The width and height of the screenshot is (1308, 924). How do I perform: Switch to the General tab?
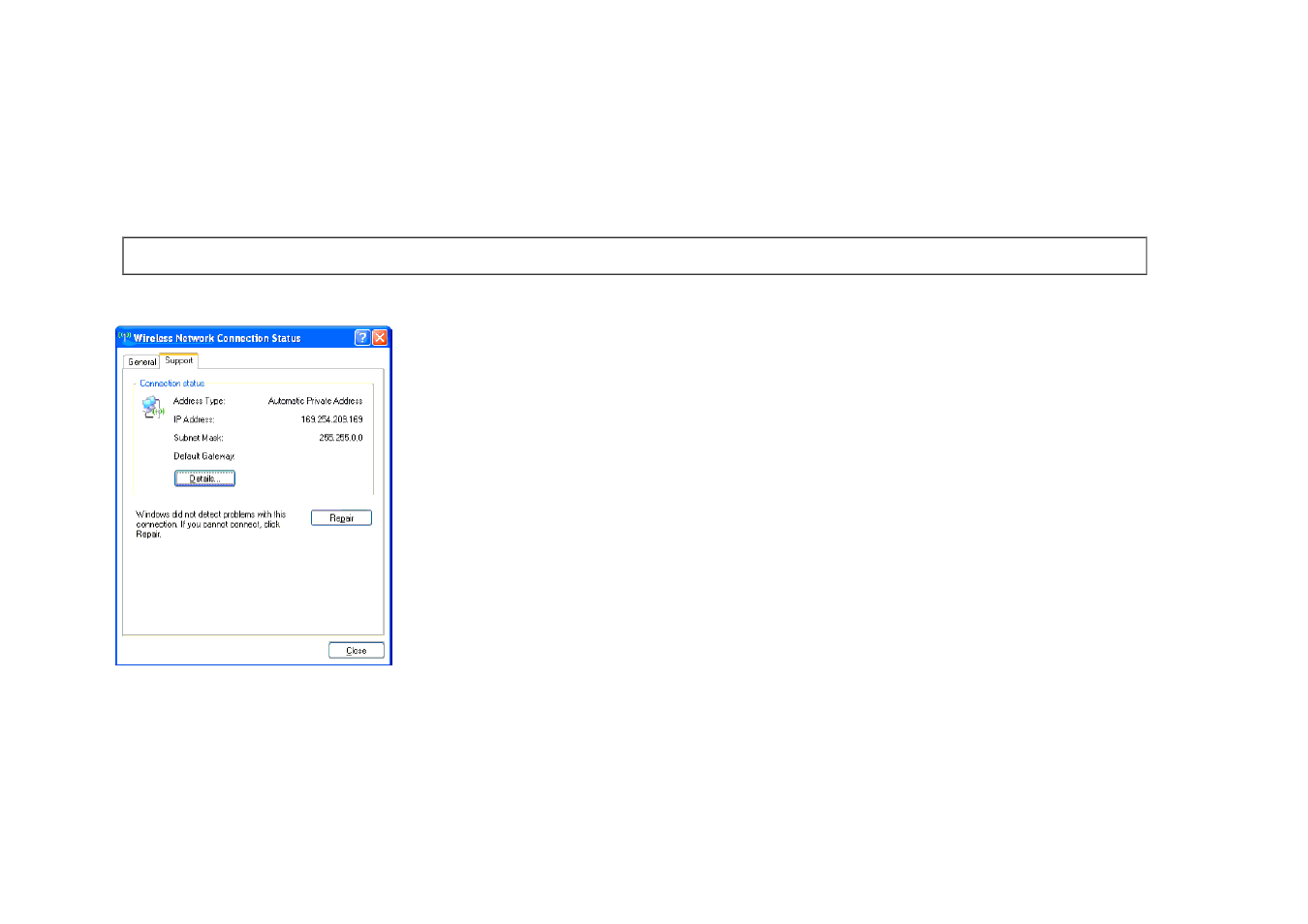(141, 361)
